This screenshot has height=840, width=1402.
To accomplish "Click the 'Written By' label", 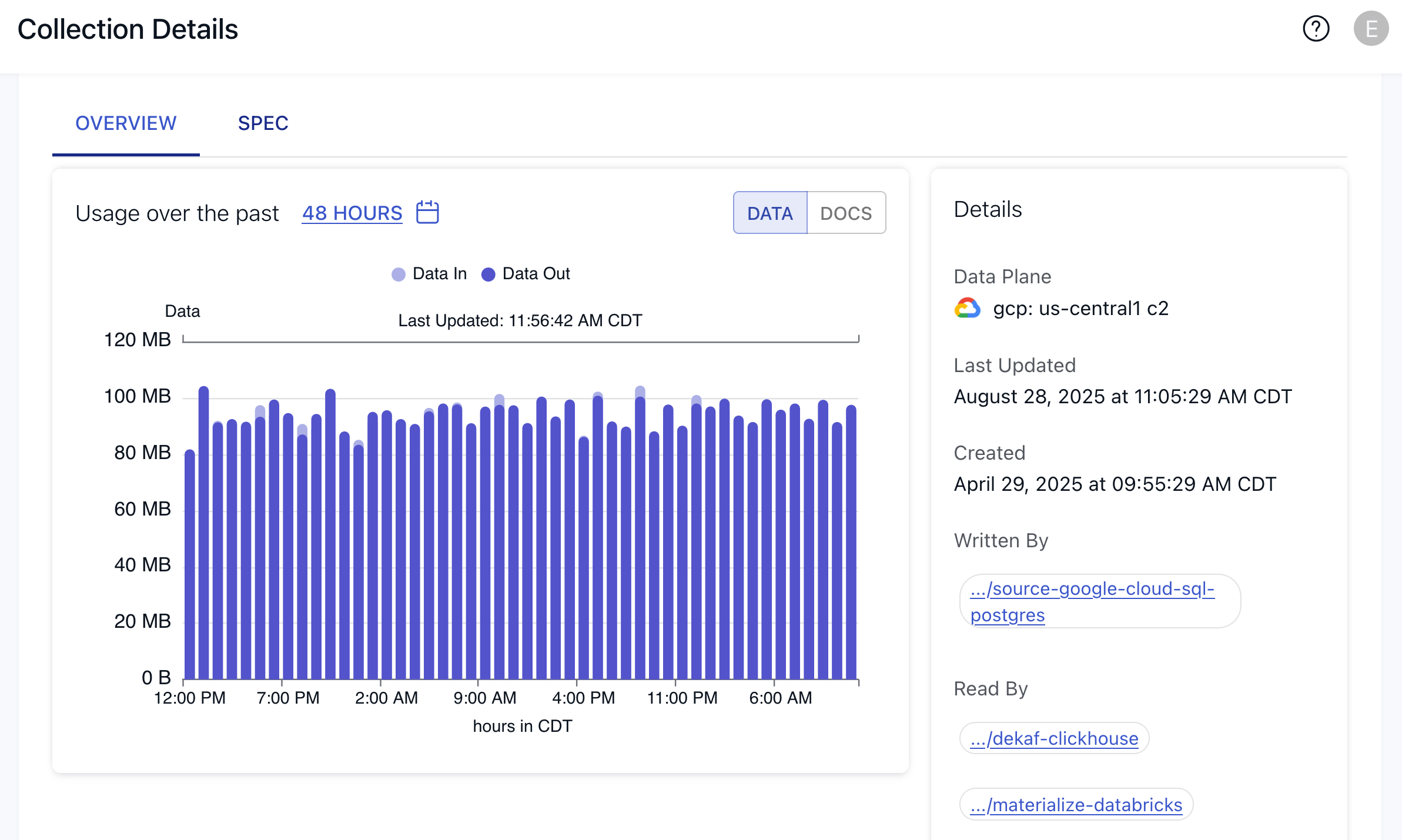I will (x=1001, y=541).
